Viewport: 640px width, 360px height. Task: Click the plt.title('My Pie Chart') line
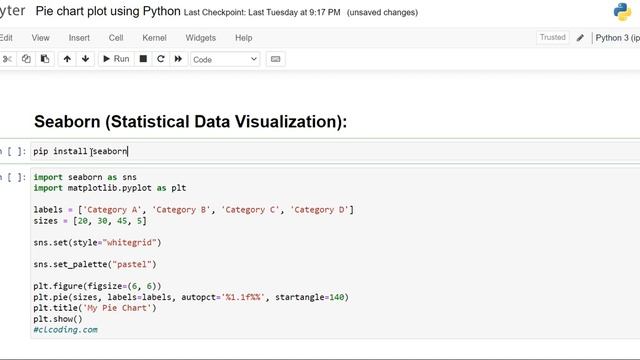pyautogui.click(x=95, y=308)
